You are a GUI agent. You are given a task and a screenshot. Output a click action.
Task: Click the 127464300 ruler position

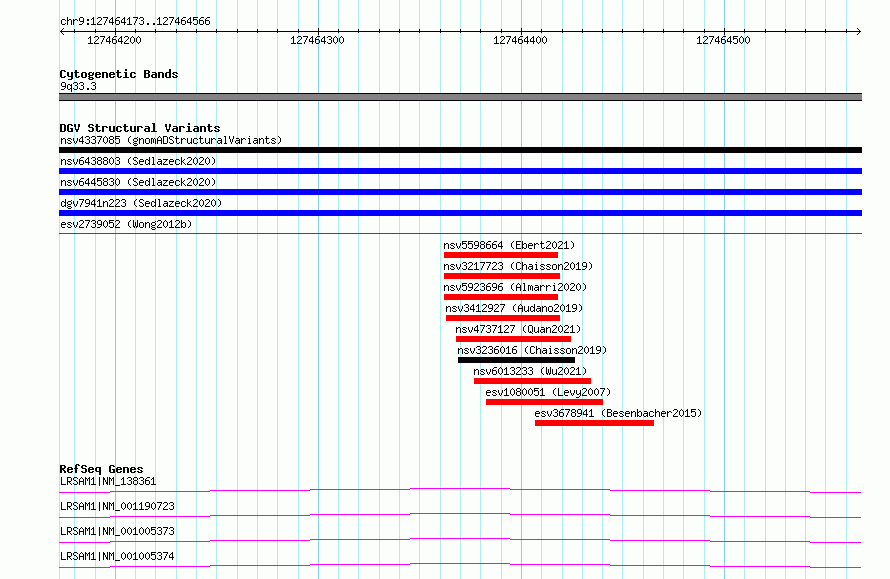point(317,40)
